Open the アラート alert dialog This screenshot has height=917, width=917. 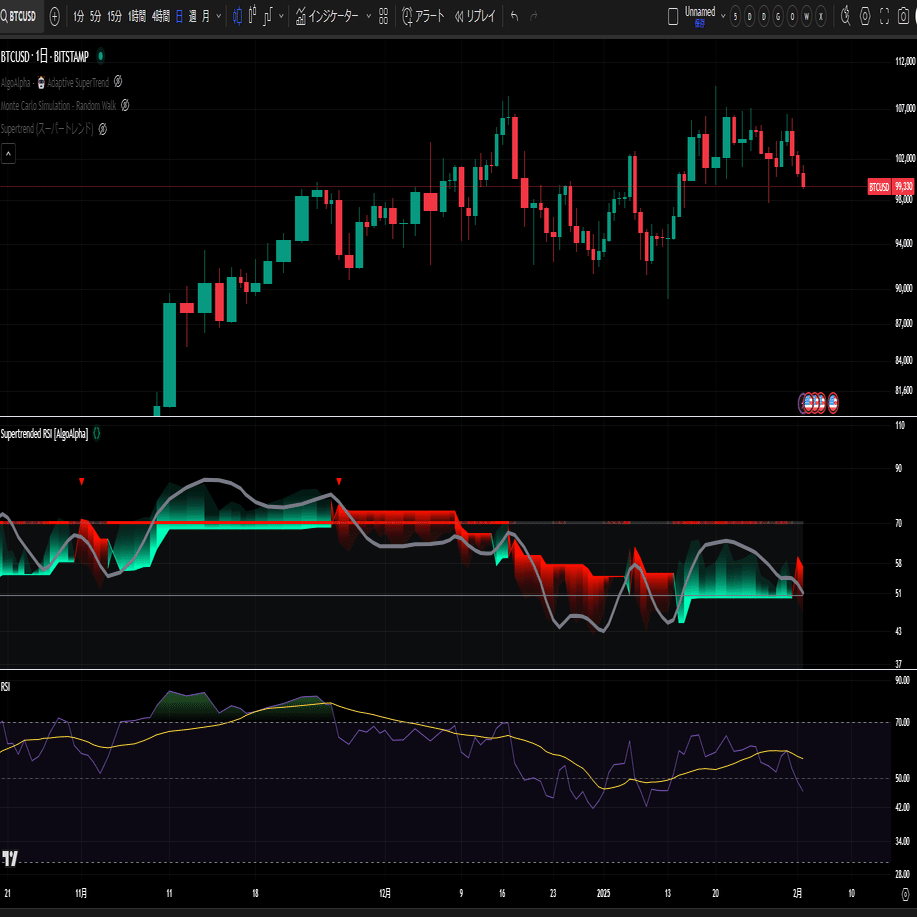coord(423,16)
